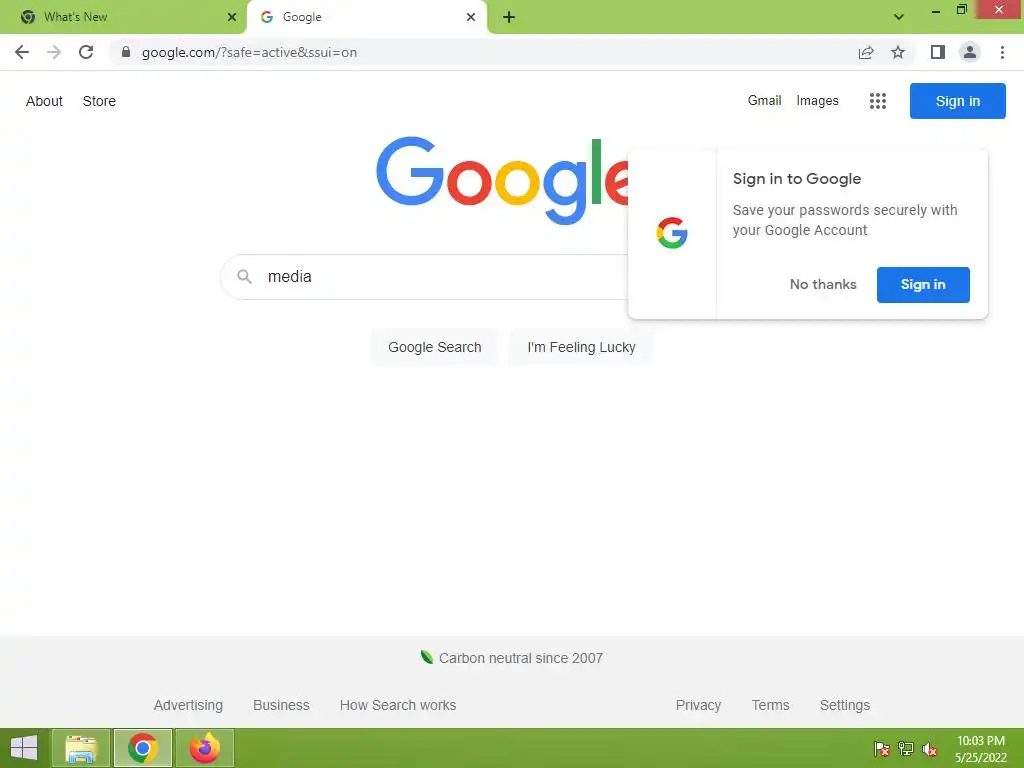Go to Google Images
This screenshot has height=768, width=1024.
coord(817,101)
